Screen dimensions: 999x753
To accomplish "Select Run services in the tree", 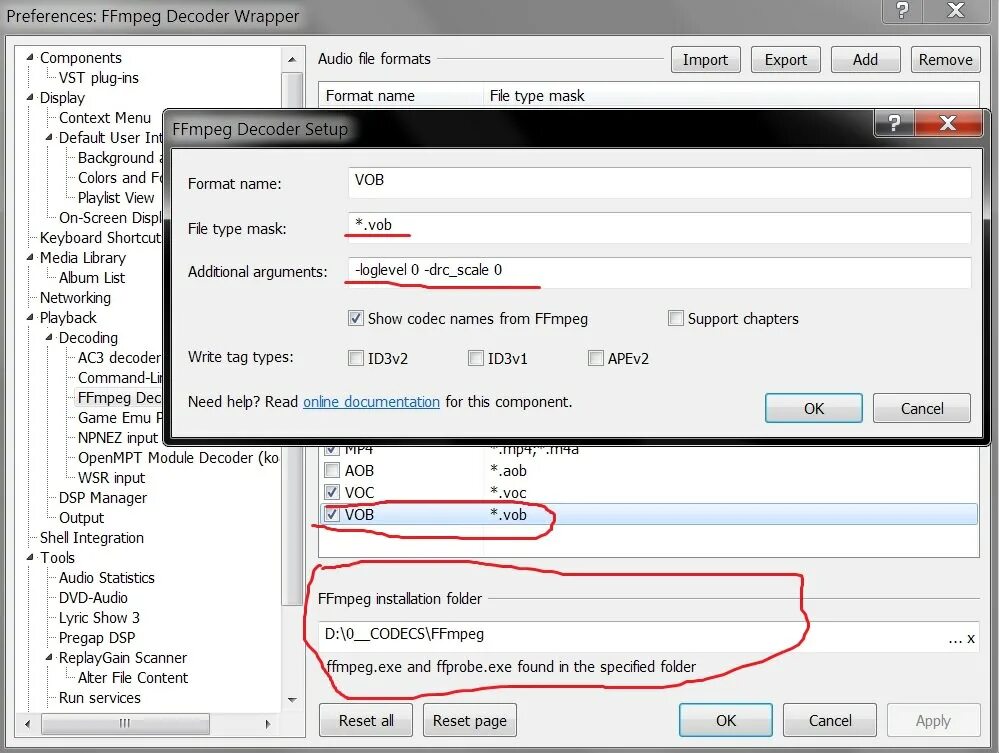I will 99,698.
